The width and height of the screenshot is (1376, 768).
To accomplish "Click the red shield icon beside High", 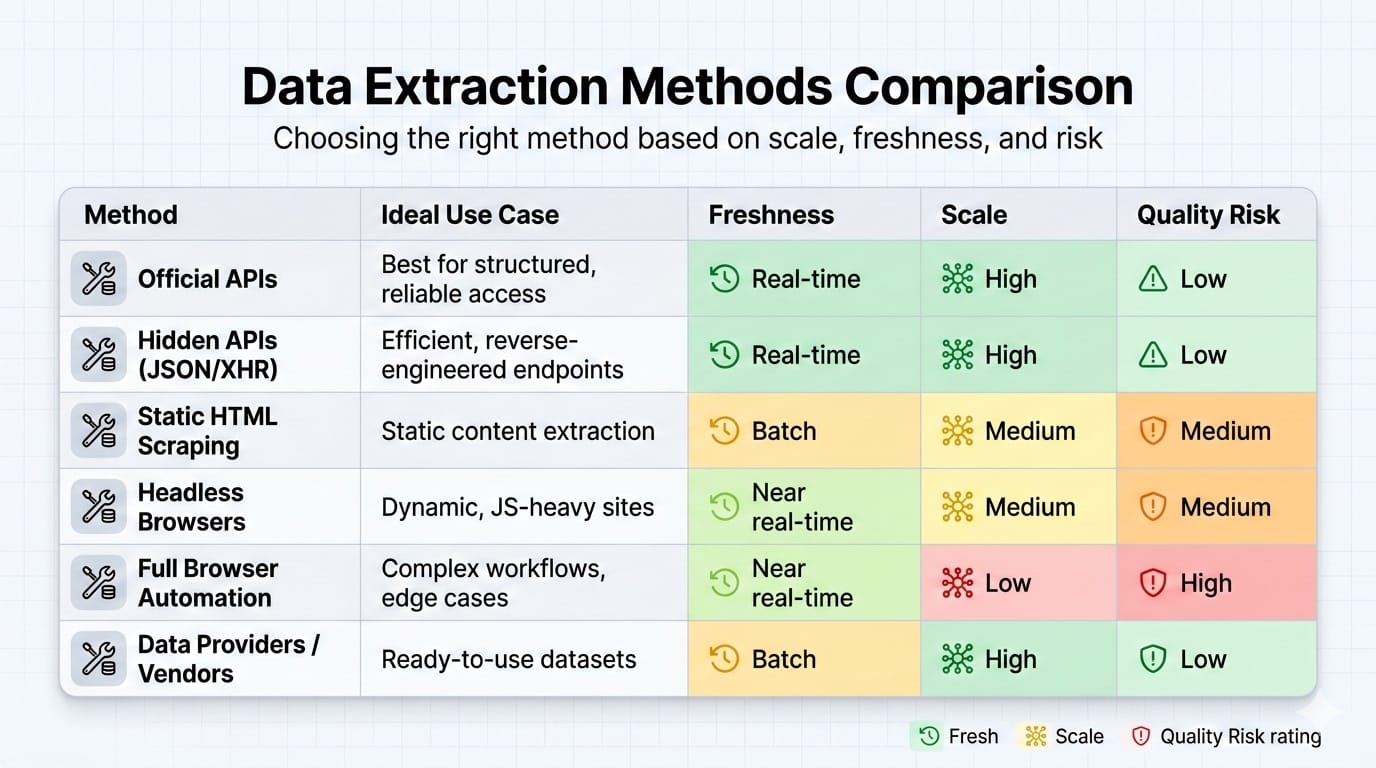I will click(1153, 583).
